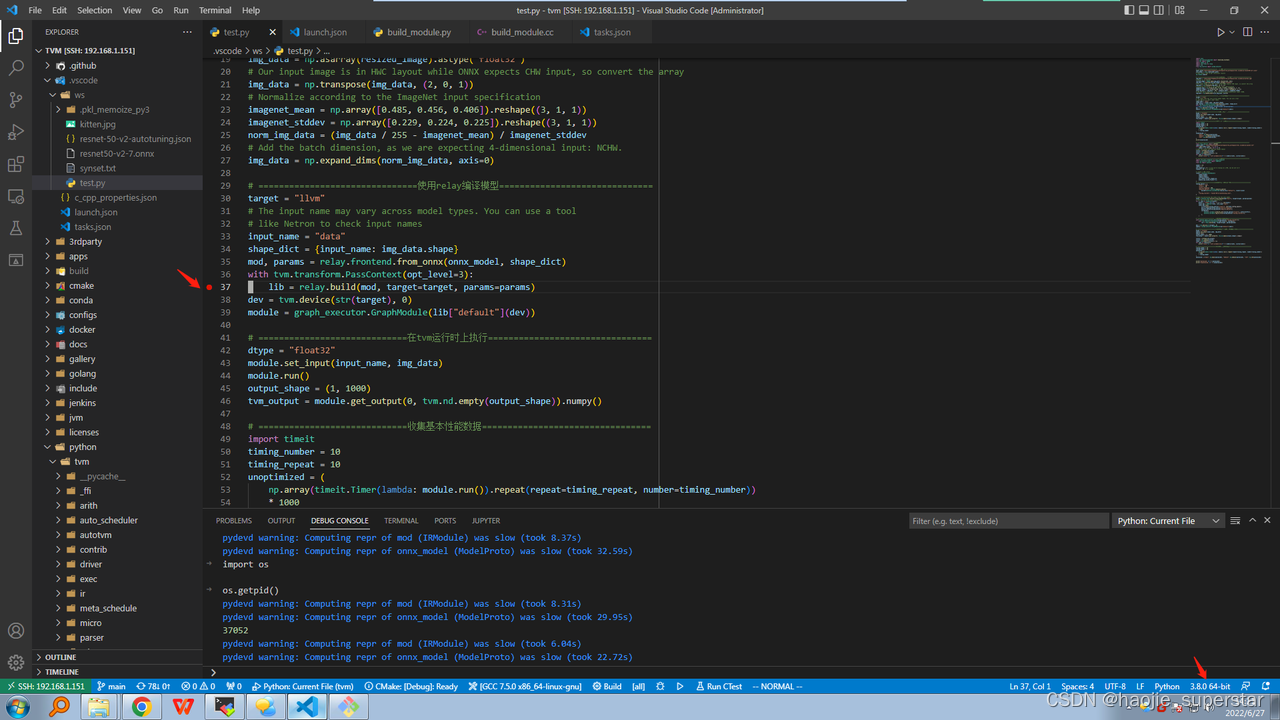Click Ln 37, Col 1 status entry
Image resolution: width=1280 pixels, height=720 pixels.
tap(1029, 686)
